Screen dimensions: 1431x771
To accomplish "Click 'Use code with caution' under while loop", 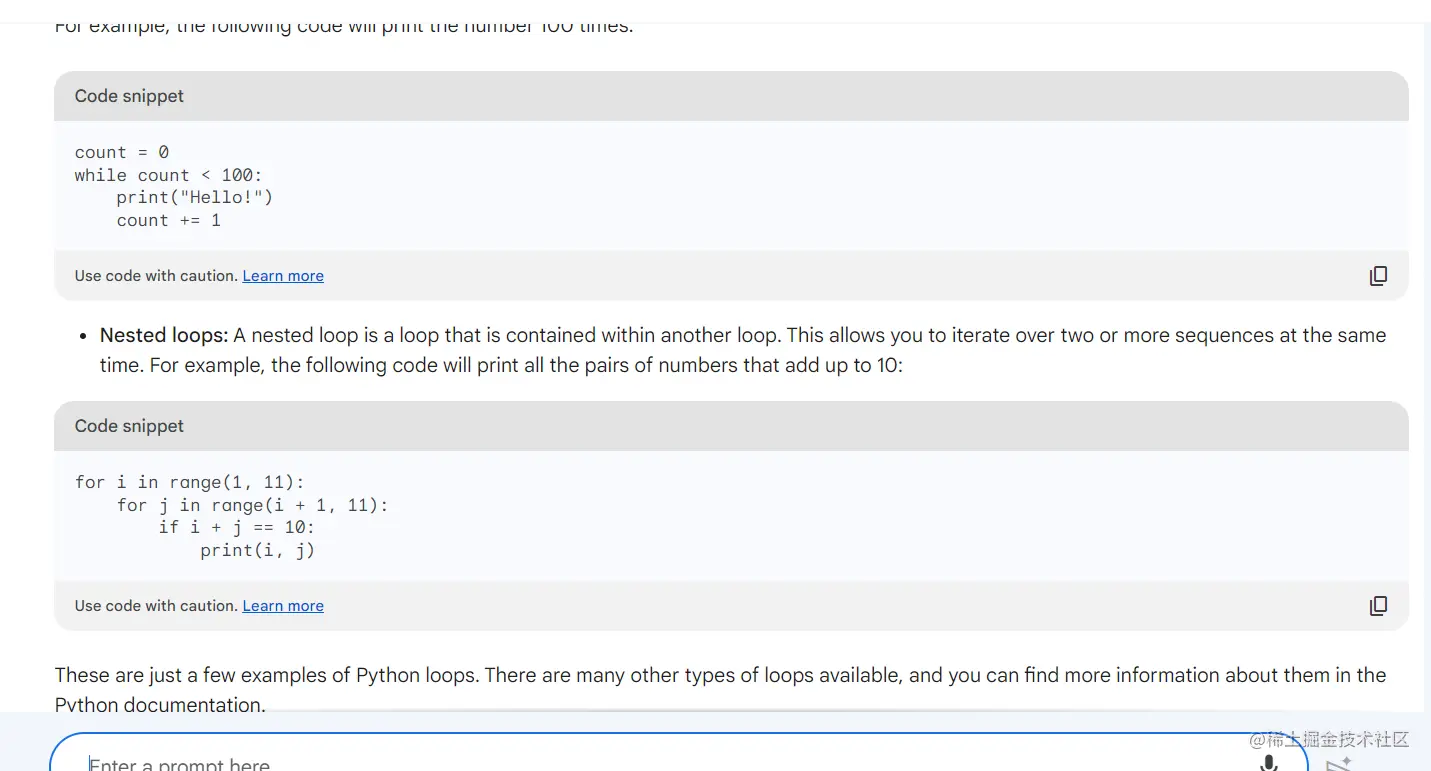I will point(156,276).
